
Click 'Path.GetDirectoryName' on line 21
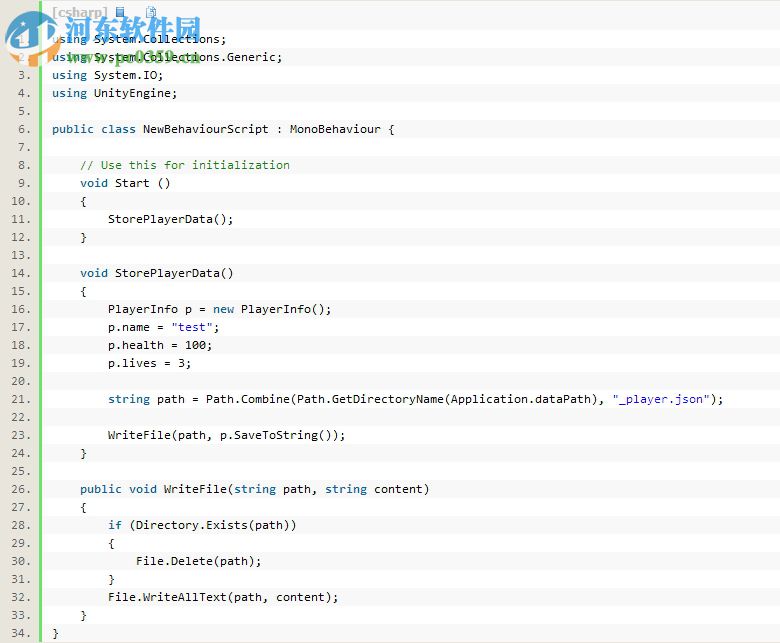[x=370, y=399]
